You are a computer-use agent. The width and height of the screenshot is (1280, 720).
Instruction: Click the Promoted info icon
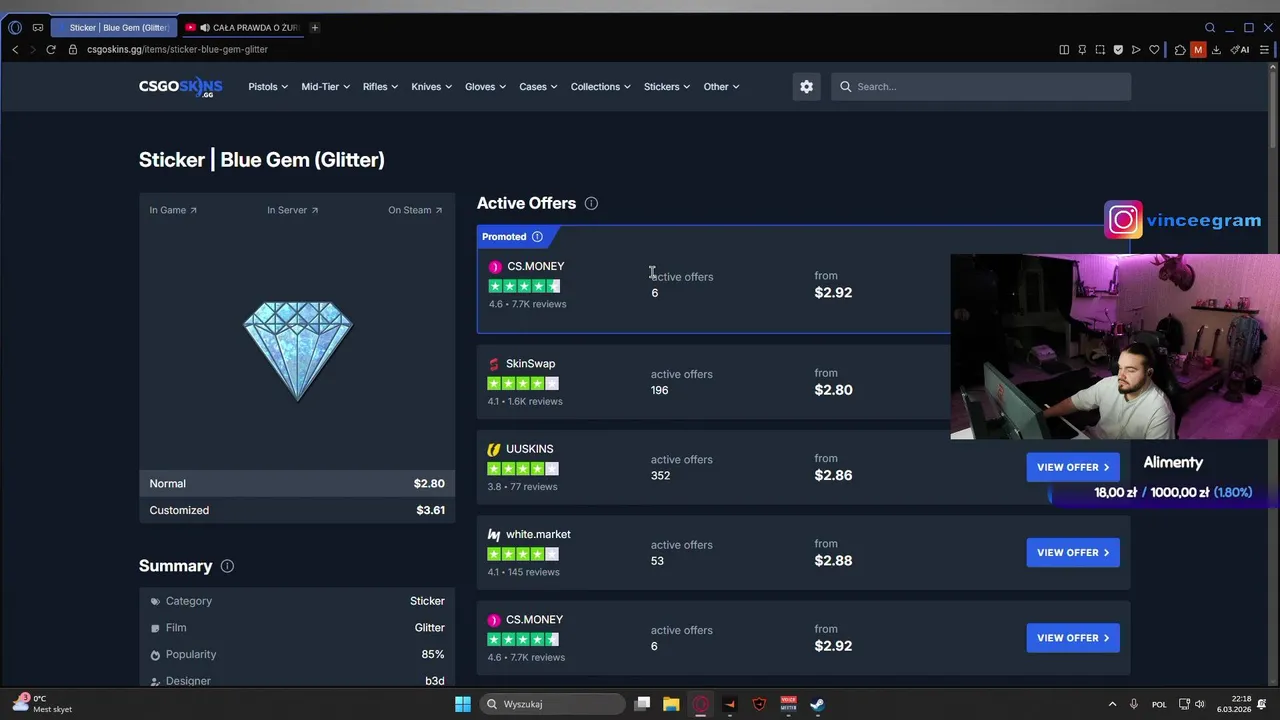pyautogui.click(x=537, y=237)
